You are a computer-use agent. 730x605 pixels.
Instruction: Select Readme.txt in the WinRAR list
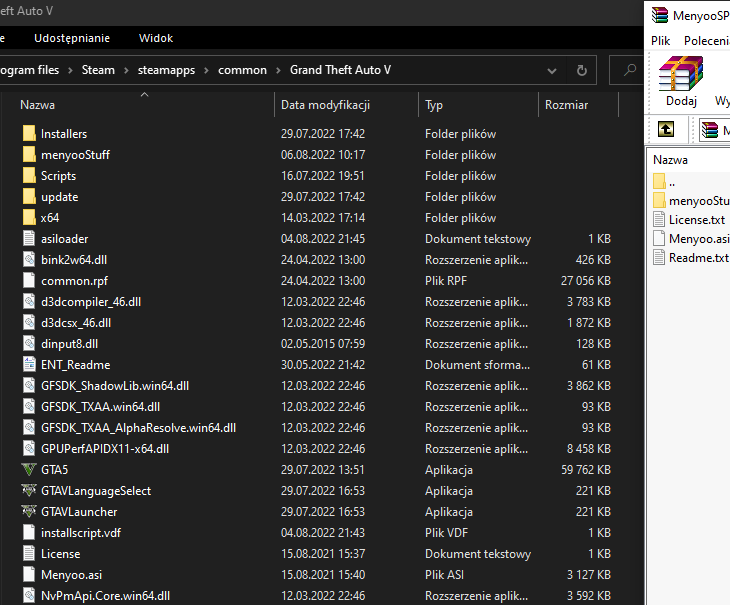pyautogui.click(x=699, y=257)
